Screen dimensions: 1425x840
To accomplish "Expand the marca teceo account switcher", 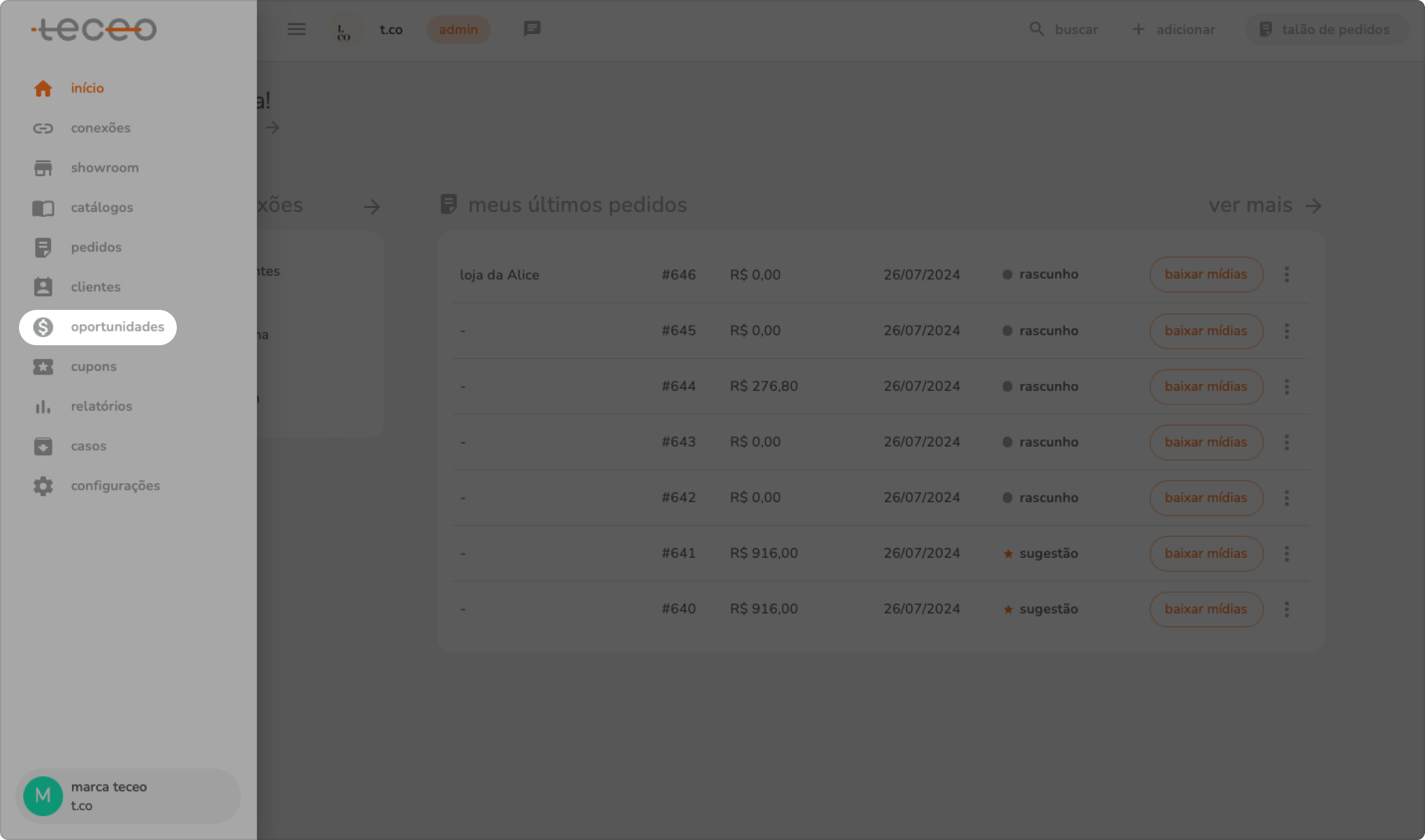I will pyautogui.click(x=128, y=796).
